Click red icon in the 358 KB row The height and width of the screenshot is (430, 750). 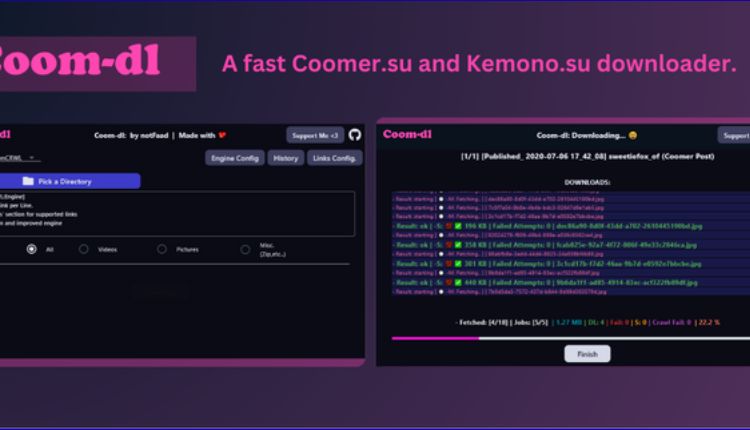(449, 245)
